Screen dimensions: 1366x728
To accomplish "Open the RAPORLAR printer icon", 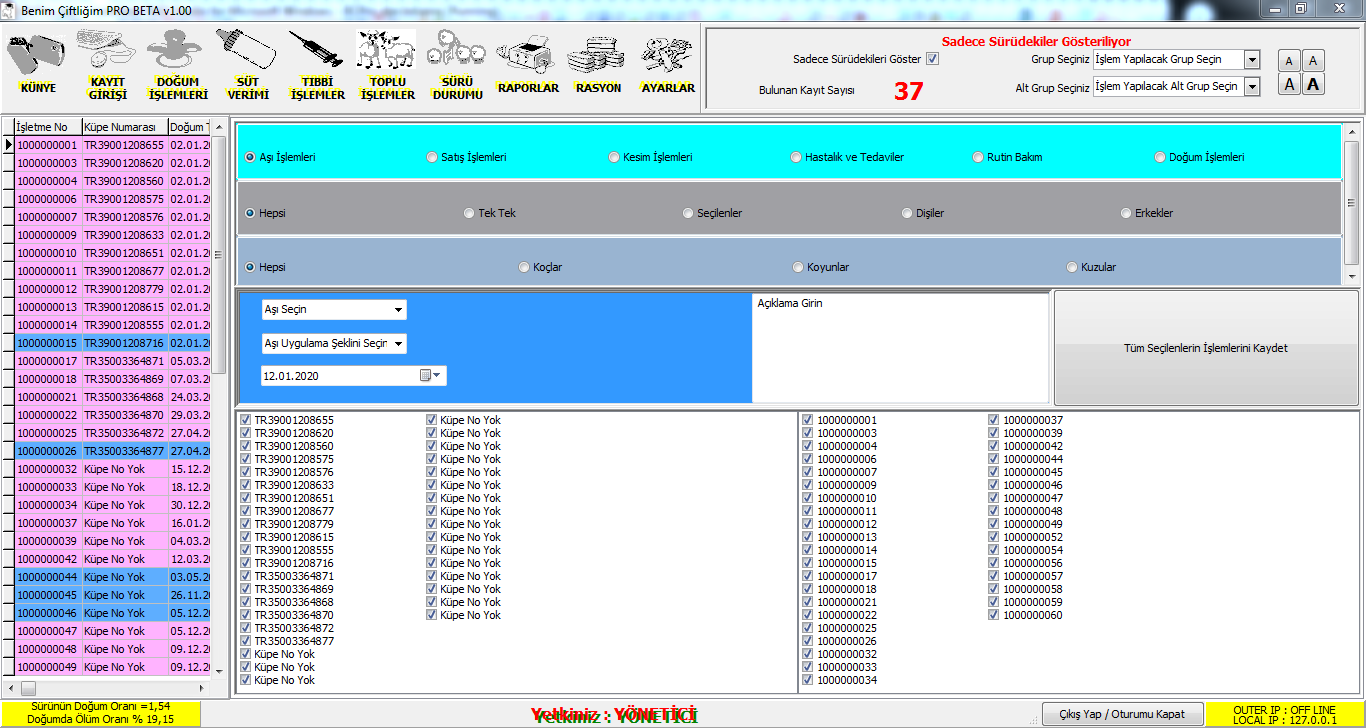I will pyautogui.click(x=527, y=55).
